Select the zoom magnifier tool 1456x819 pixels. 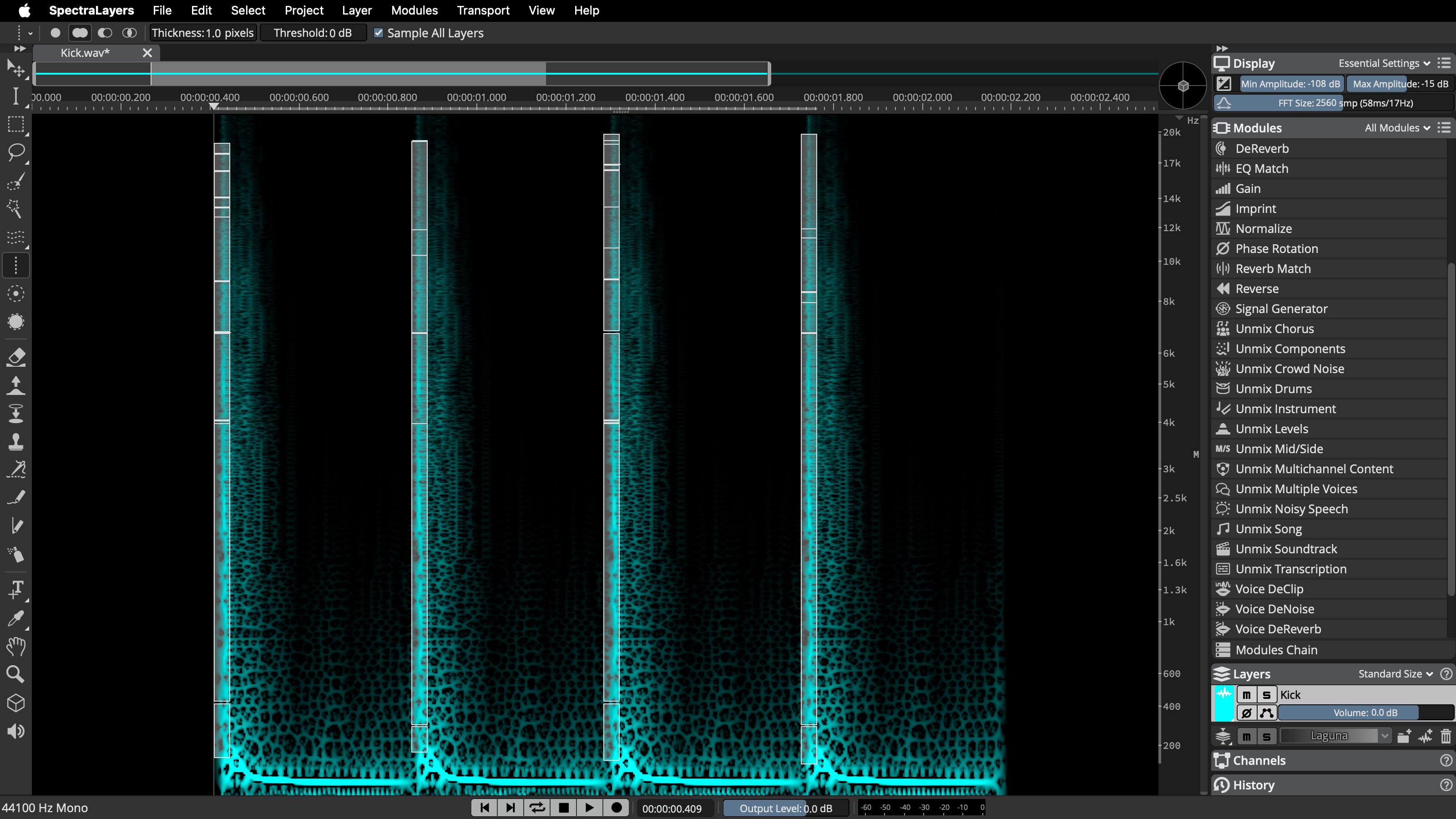(x=16, y=674)
